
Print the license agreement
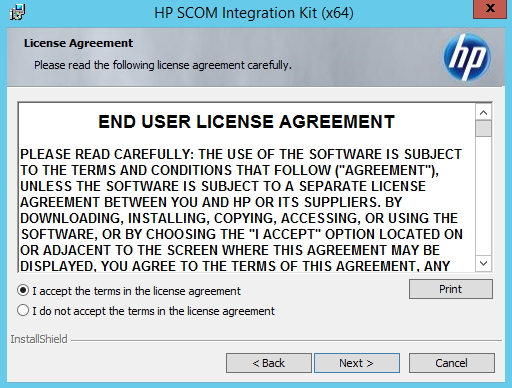pos(451,289)
